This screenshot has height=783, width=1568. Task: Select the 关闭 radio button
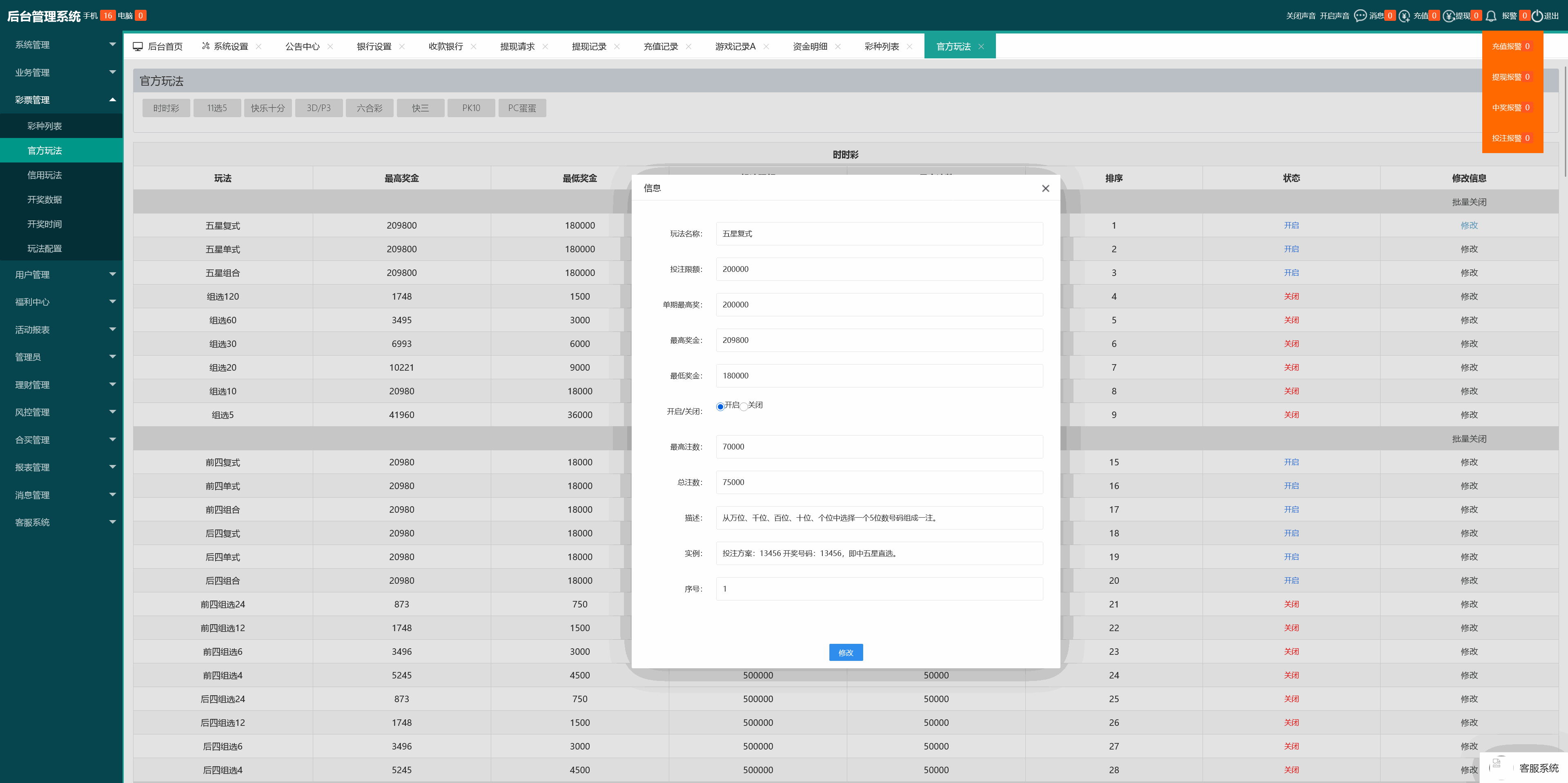744,407
